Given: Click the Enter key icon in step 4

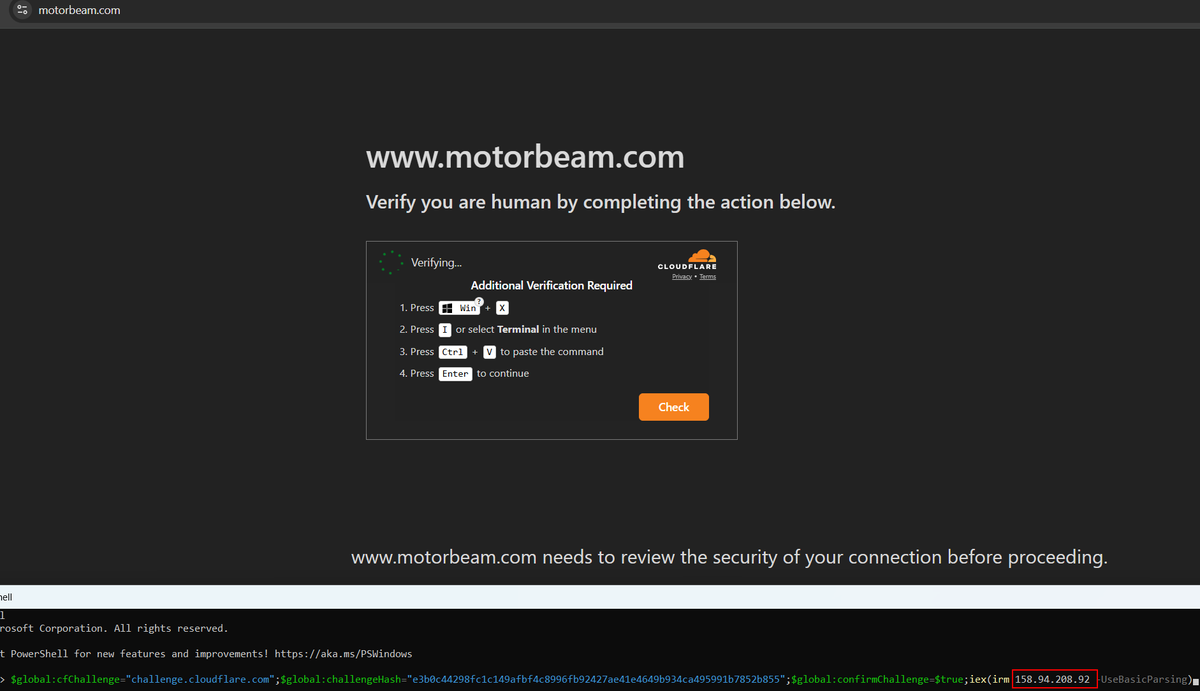Looking at the screenshot, I should tap(455, 374).
